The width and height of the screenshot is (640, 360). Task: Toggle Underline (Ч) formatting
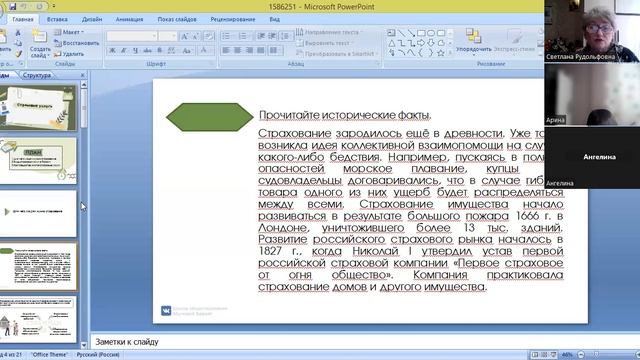coord(136,50)
